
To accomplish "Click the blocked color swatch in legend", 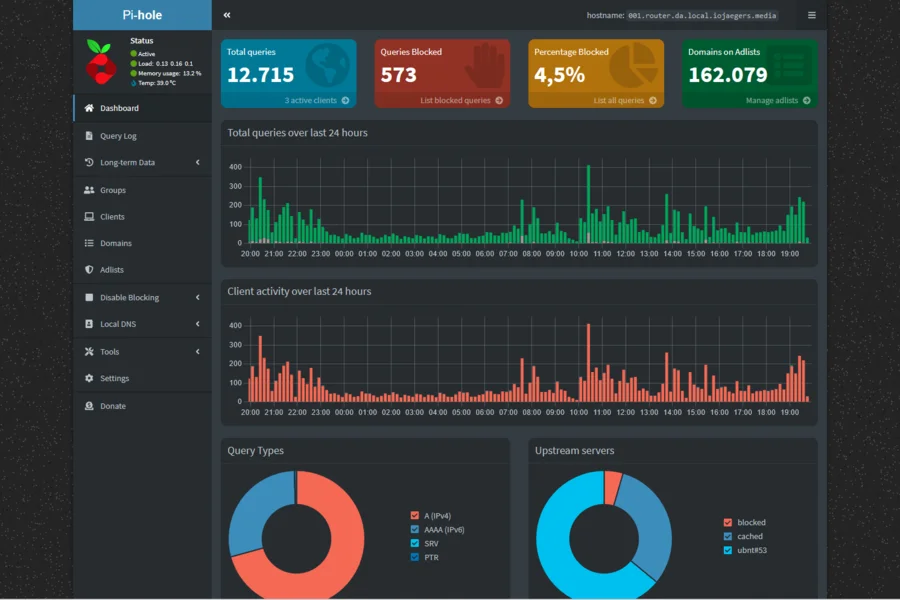I will pyautogui.click(x=728, y=522).
